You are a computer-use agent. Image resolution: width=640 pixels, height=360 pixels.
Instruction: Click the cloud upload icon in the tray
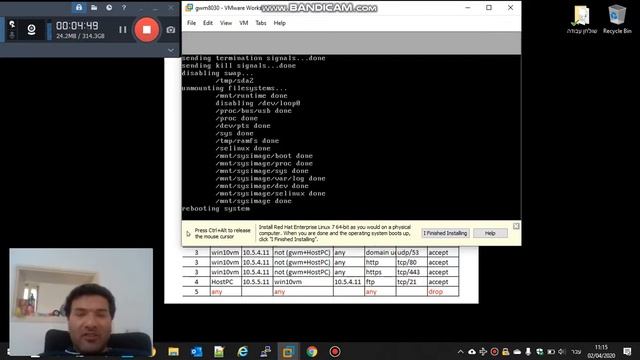472,351
